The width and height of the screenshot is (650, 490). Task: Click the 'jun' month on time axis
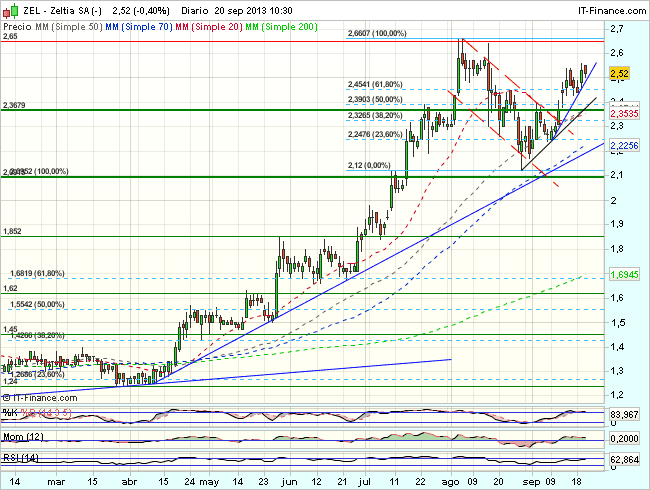pyautogui.click(x=289, y=482)
